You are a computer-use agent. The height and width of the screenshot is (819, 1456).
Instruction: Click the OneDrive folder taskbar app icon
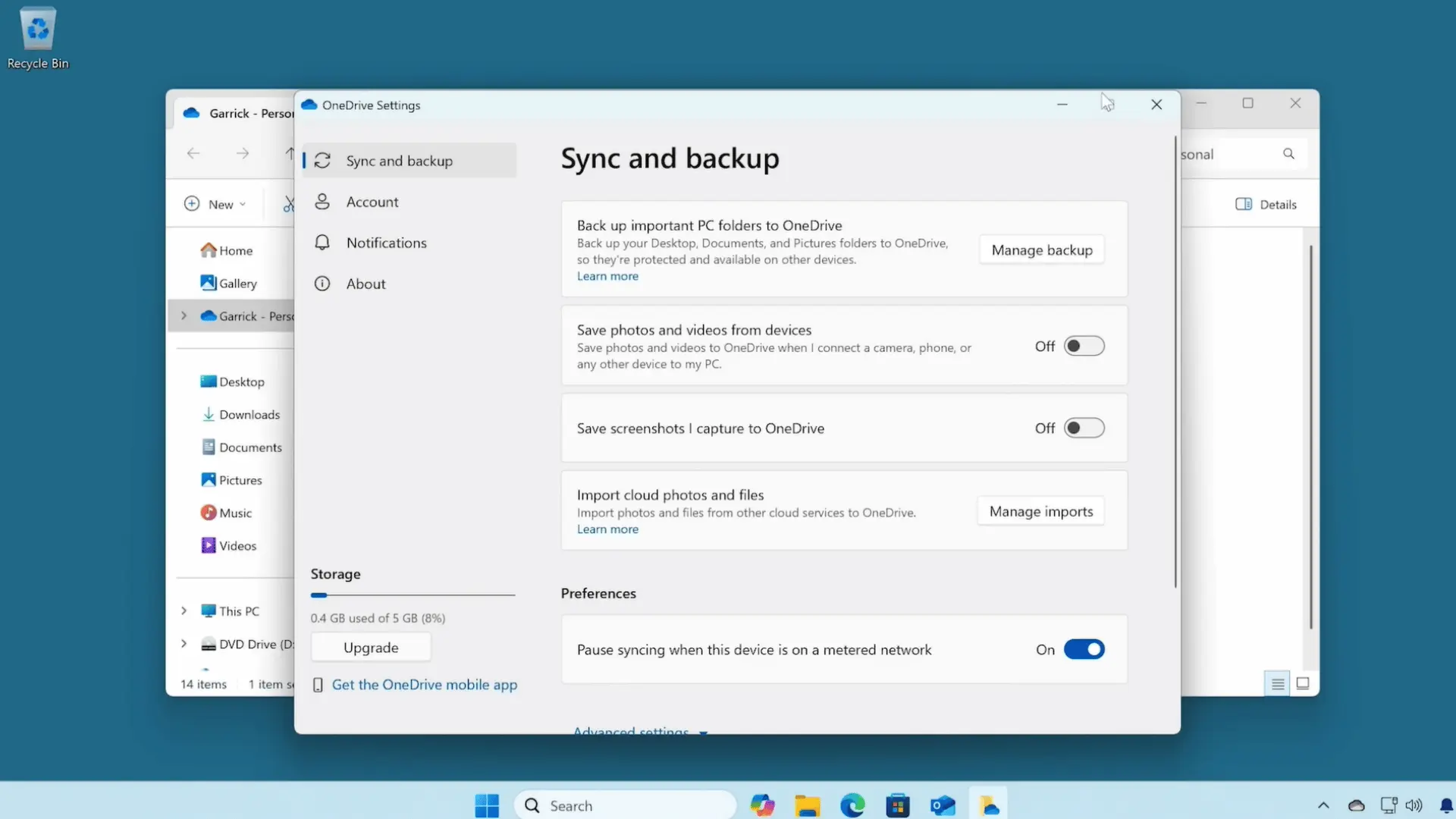[988, 805]
